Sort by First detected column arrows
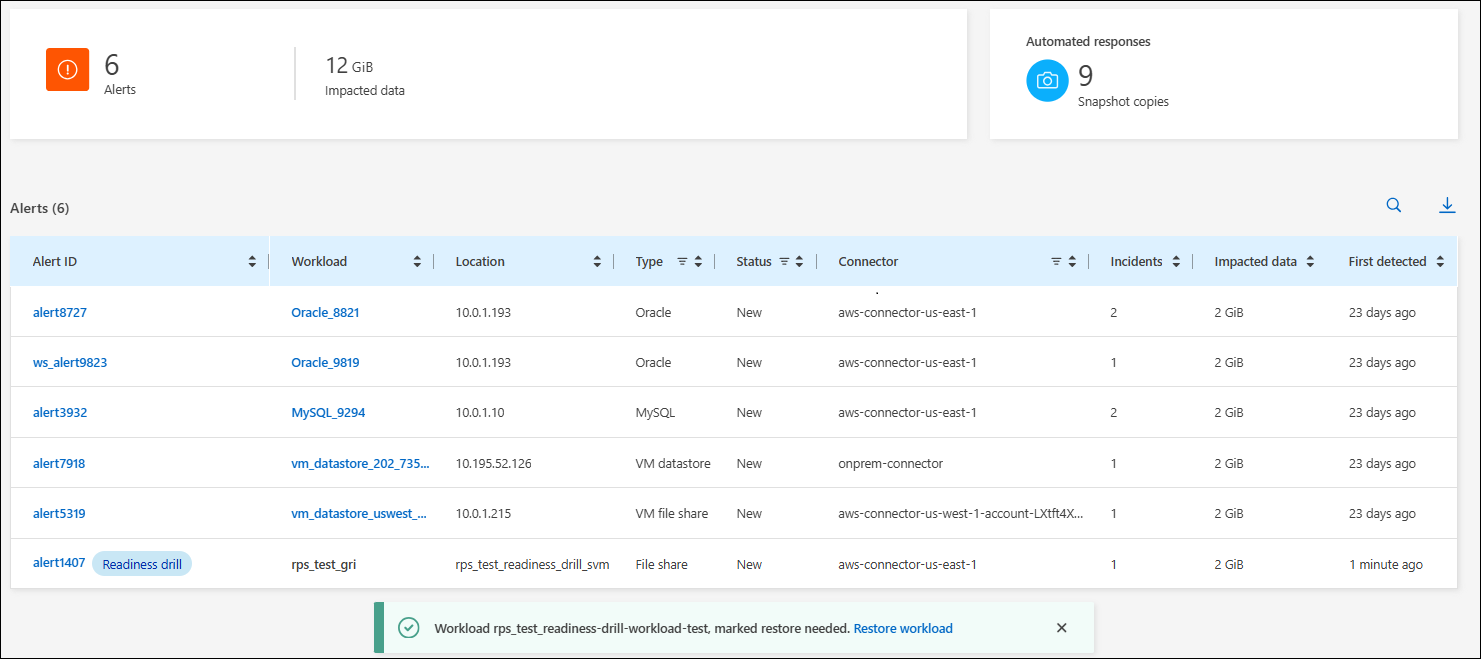Image resolution: width=1481 pixels, height=659 pixels. [1440, 262]
